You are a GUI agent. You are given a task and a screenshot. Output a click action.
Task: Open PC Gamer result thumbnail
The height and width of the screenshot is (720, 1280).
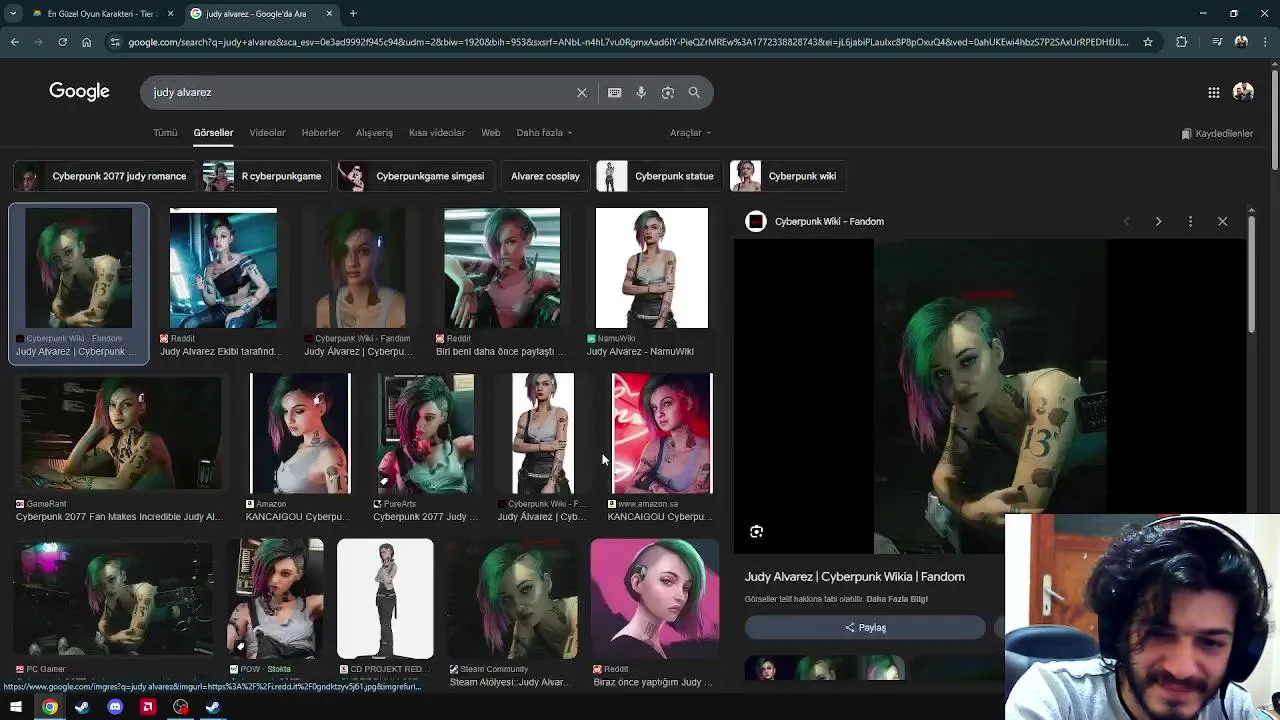pyautogui.click(x=113, y=600)
